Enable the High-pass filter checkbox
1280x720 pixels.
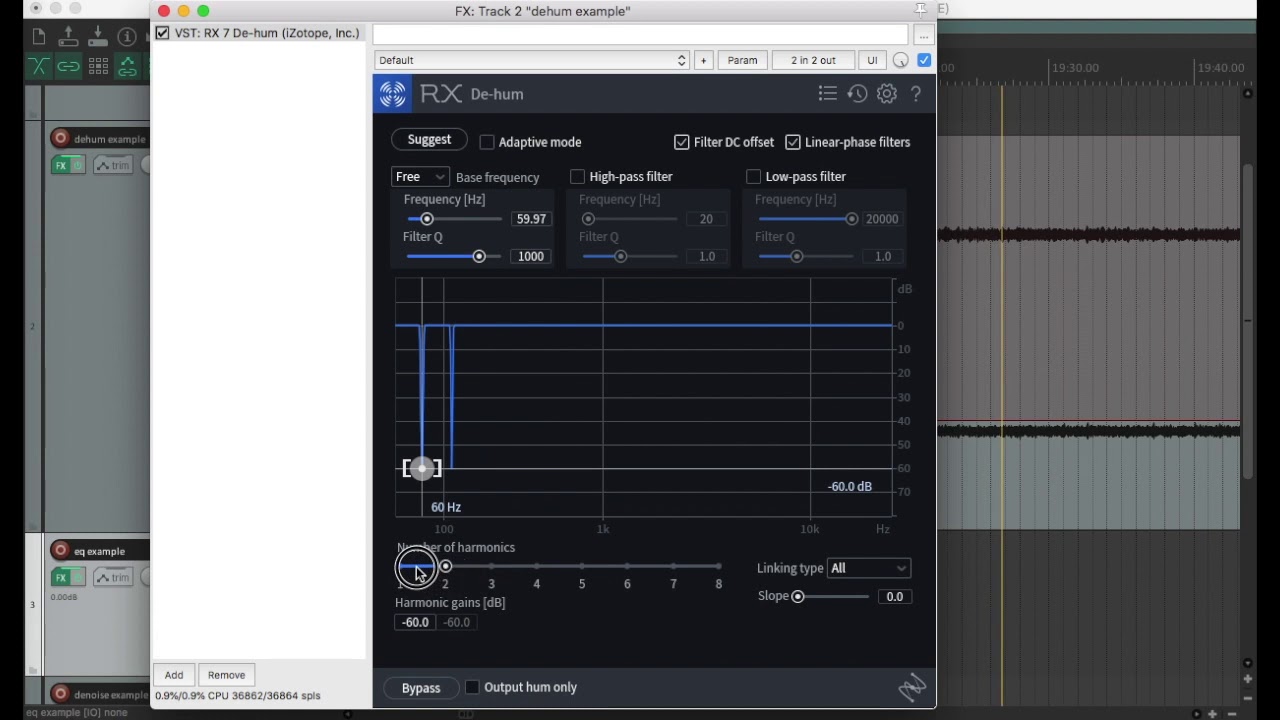577,176
